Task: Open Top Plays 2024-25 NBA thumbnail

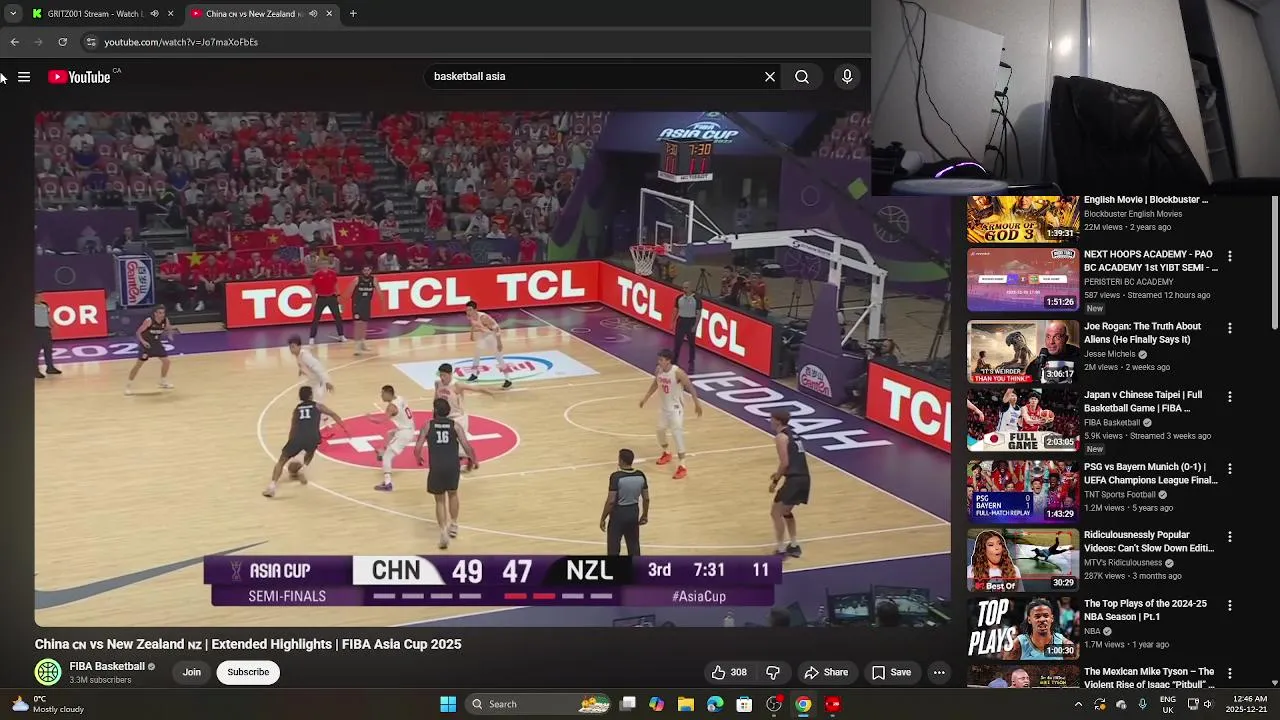Action: click(1023, 629)
